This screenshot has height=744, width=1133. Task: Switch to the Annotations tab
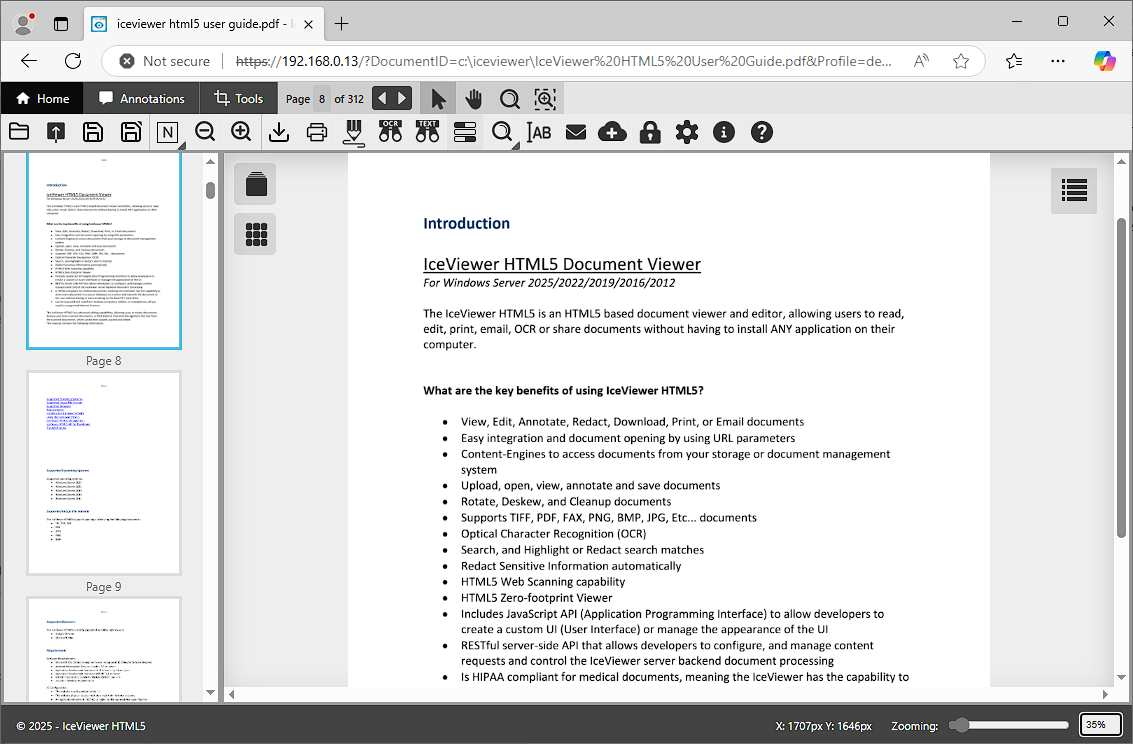pyautogui.click(x=142, y=98)
